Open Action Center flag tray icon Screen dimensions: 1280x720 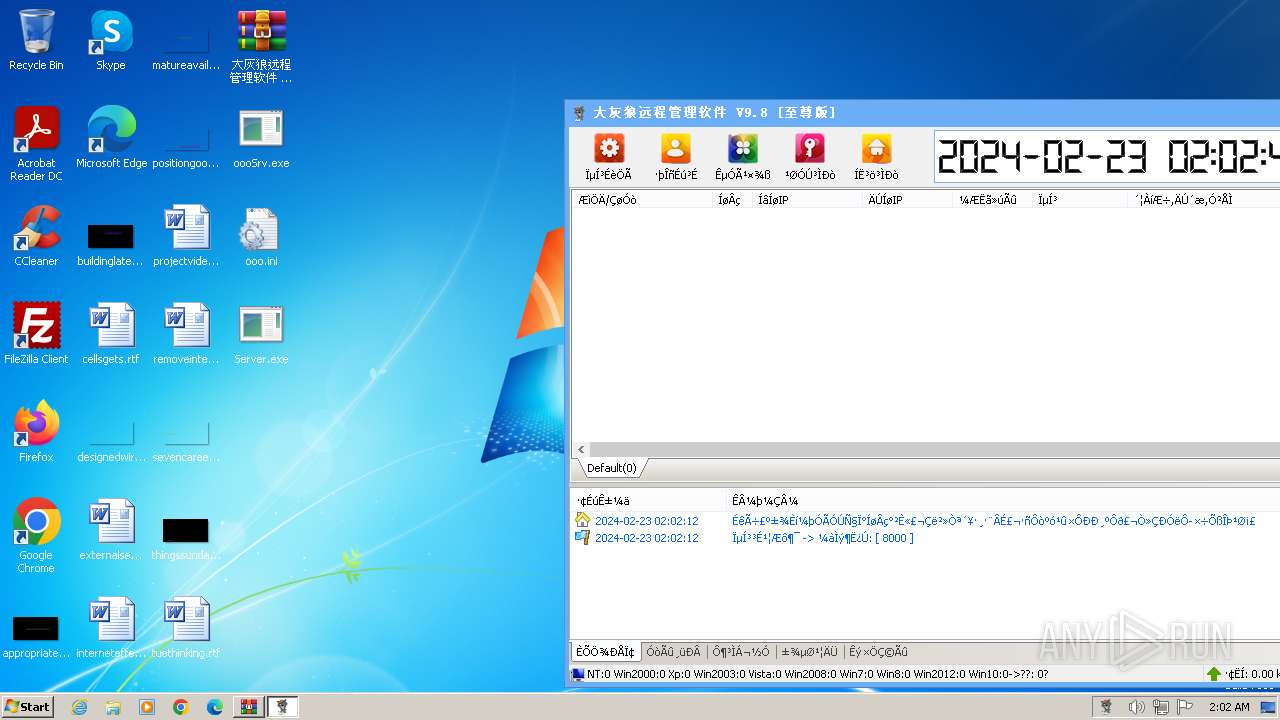point(1186,707)
